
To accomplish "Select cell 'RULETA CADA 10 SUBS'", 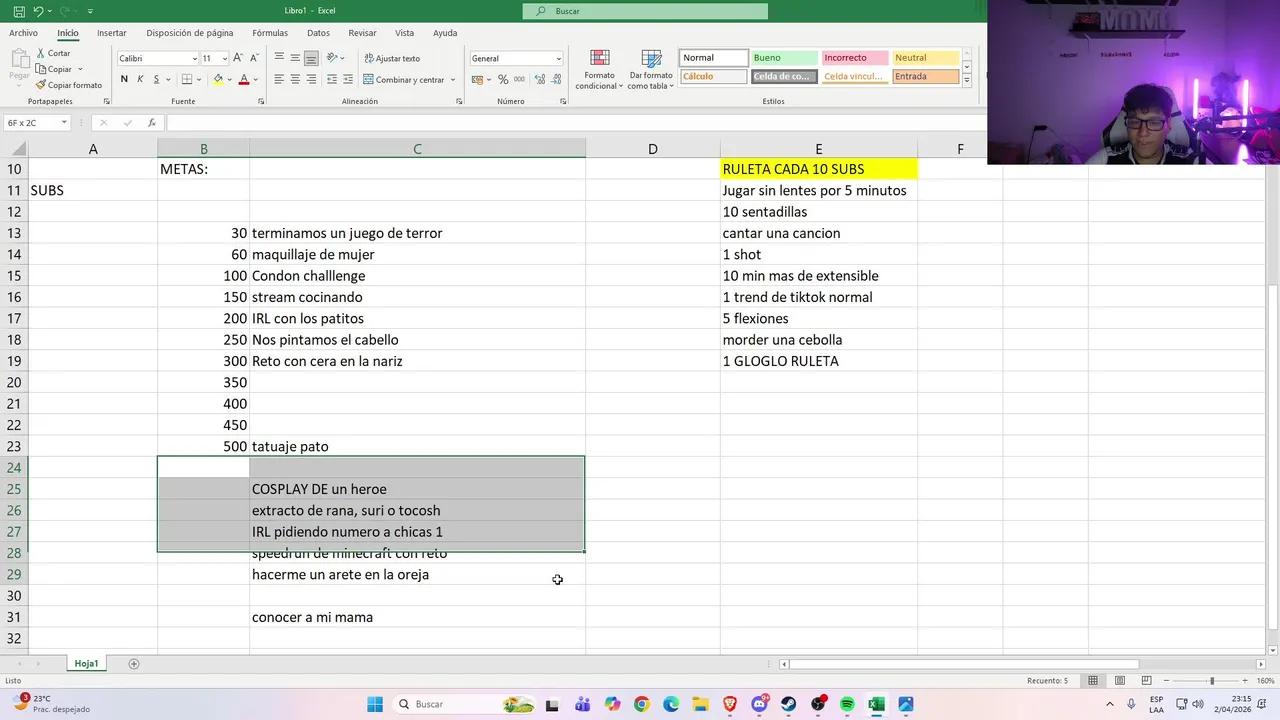I will (x=818, y=169).
